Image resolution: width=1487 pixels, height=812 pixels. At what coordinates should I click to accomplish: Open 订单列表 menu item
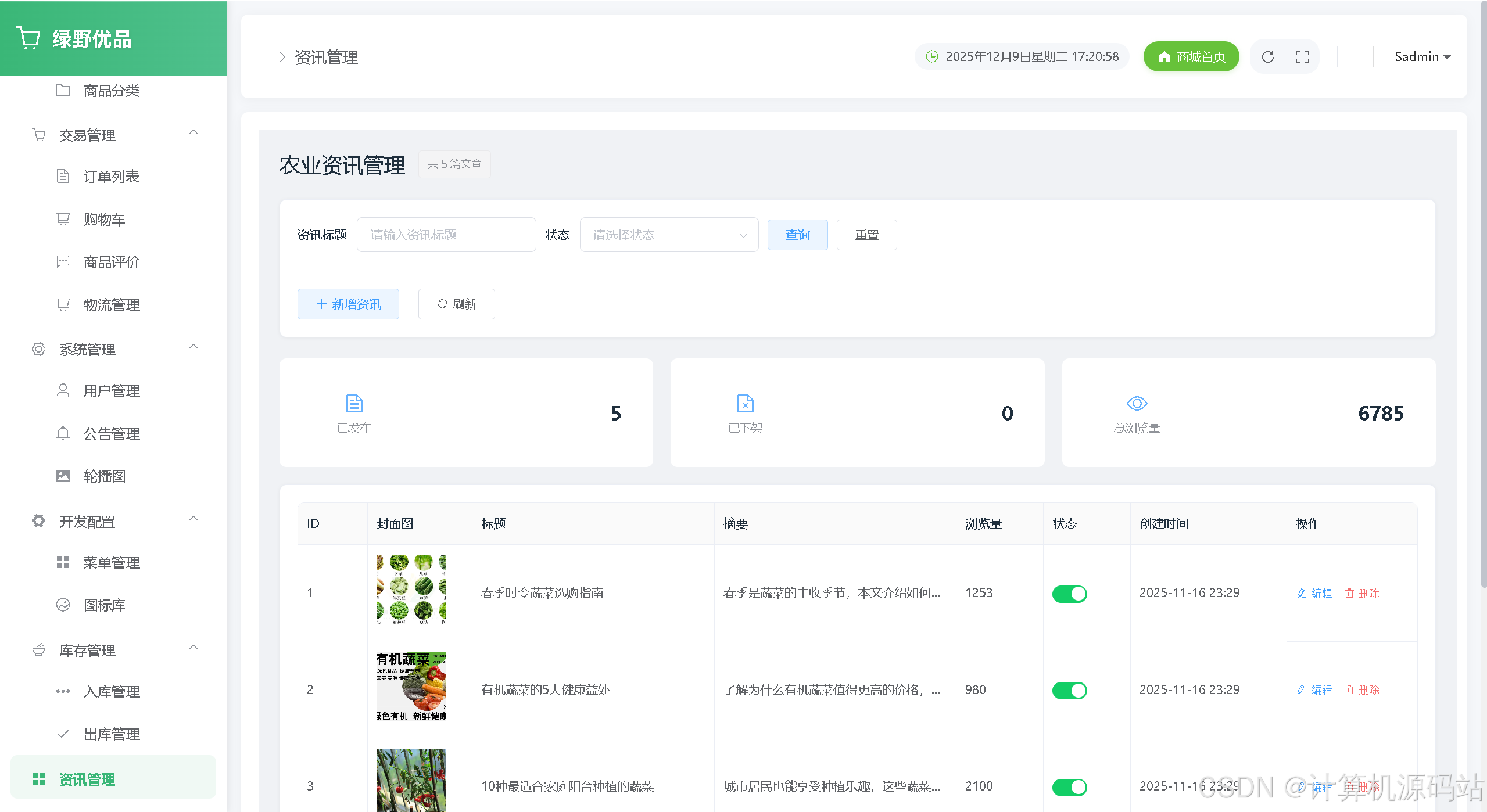pyautogui.click(x=111, y=177)
